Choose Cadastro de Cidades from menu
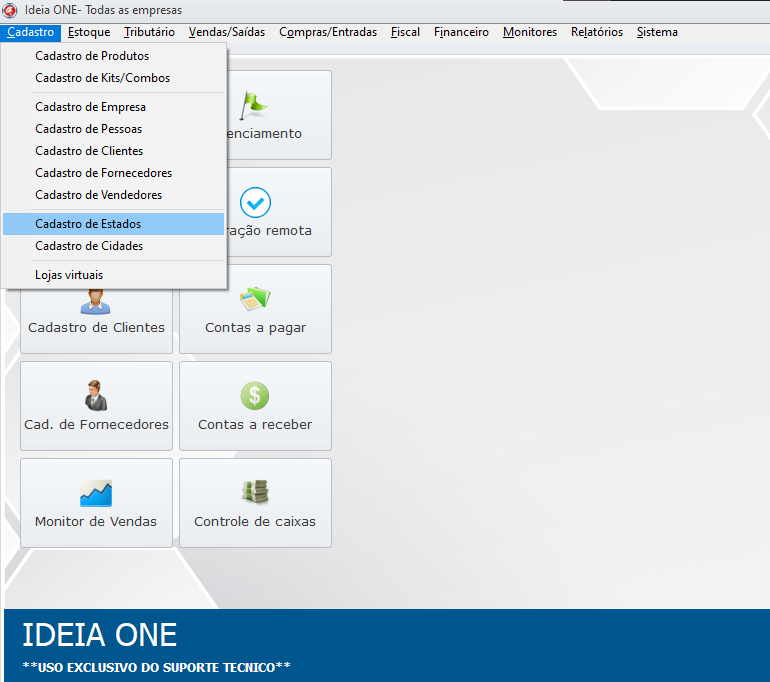The height and width of the screenshot is (682, 770). coord(89,246)
